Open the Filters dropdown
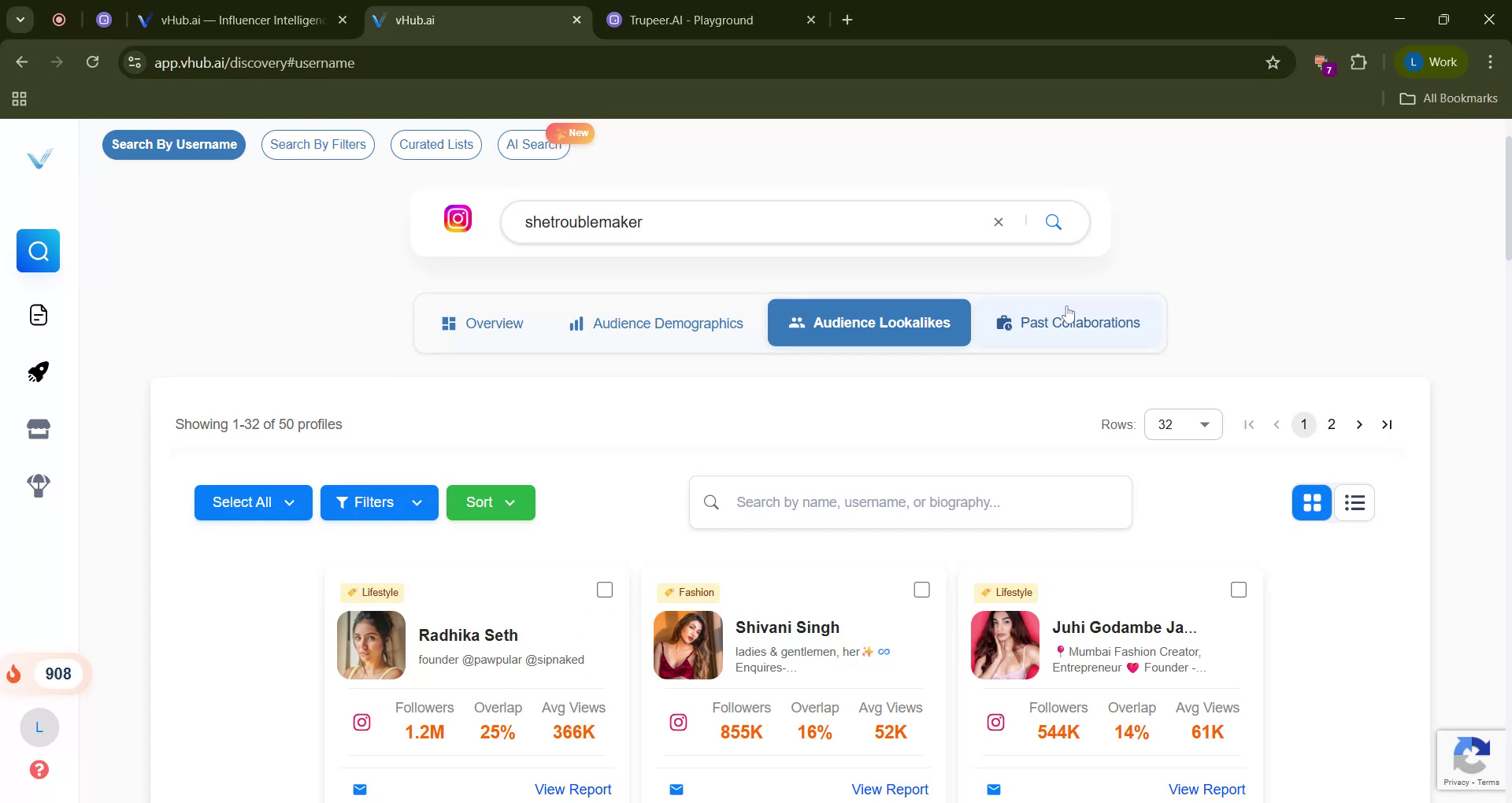This screenshot has width=1512, height=803. tap(379, 502)
